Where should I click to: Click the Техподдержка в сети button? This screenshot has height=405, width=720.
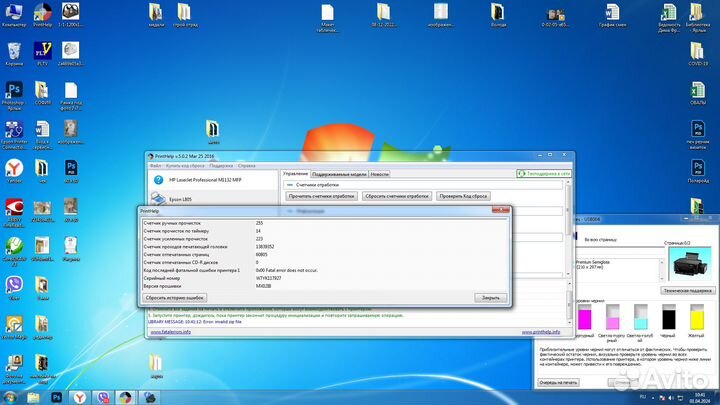tap(544, 174)
